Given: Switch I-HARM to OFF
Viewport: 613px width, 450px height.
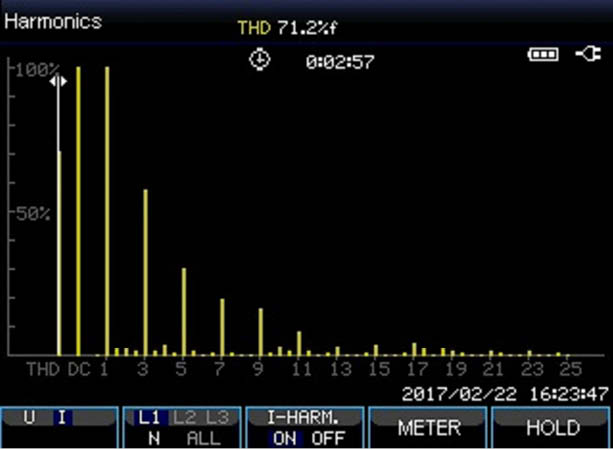Looking at the screenshot, I should 326,438.
